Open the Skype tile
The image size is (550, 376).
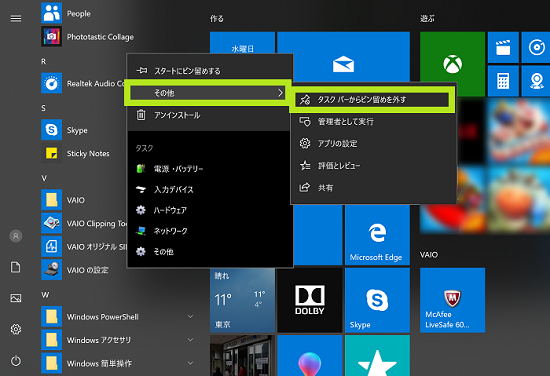377,300
